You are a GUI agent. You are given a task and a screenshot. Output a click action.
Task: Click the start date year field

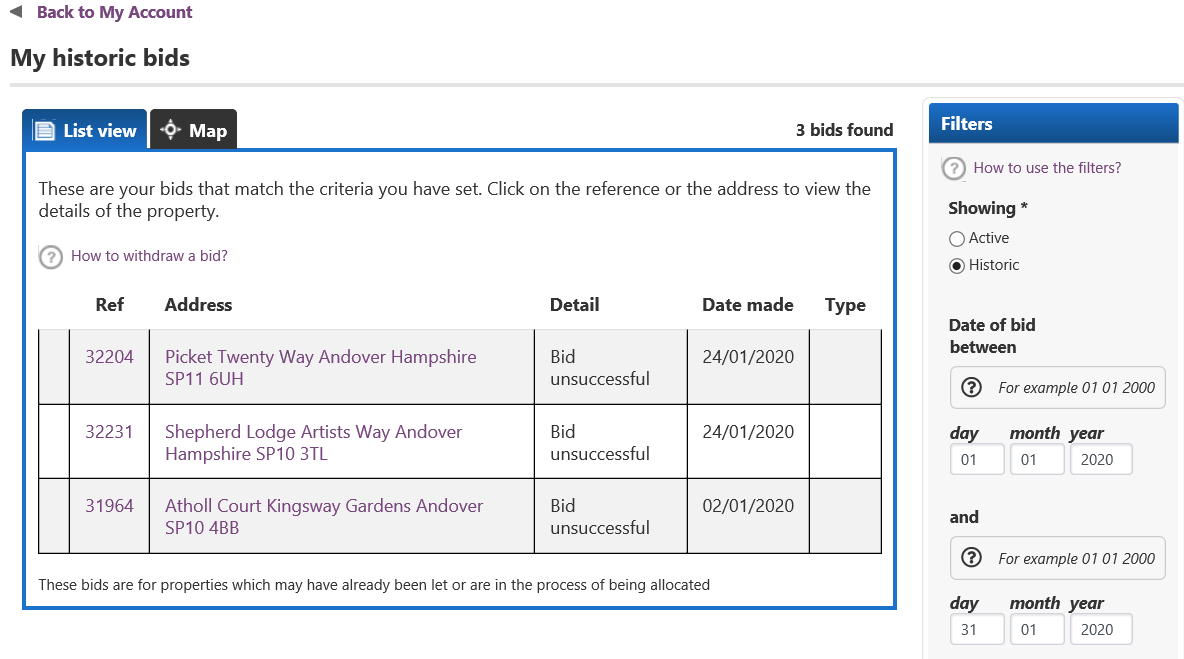1101,460
